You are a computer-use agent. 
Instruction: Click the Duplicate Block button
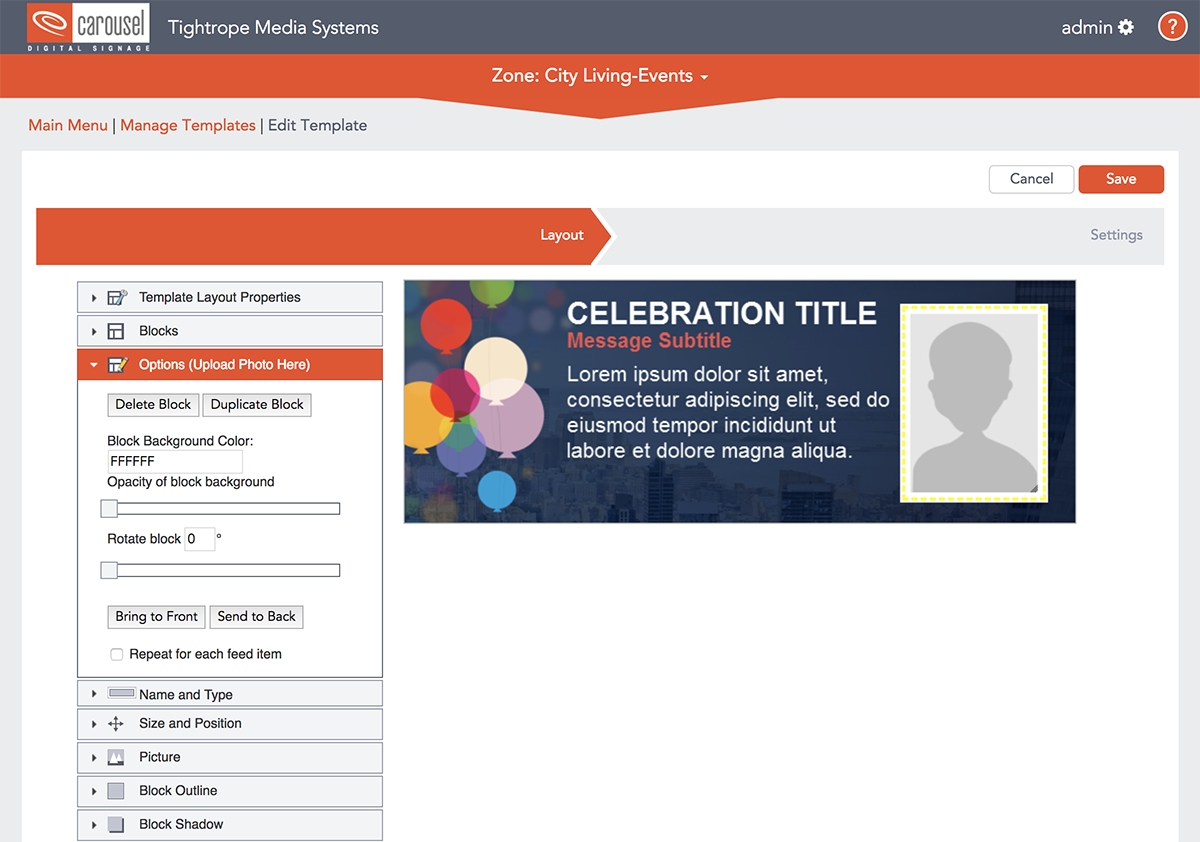pyautogui.click(x=257, y=404)
